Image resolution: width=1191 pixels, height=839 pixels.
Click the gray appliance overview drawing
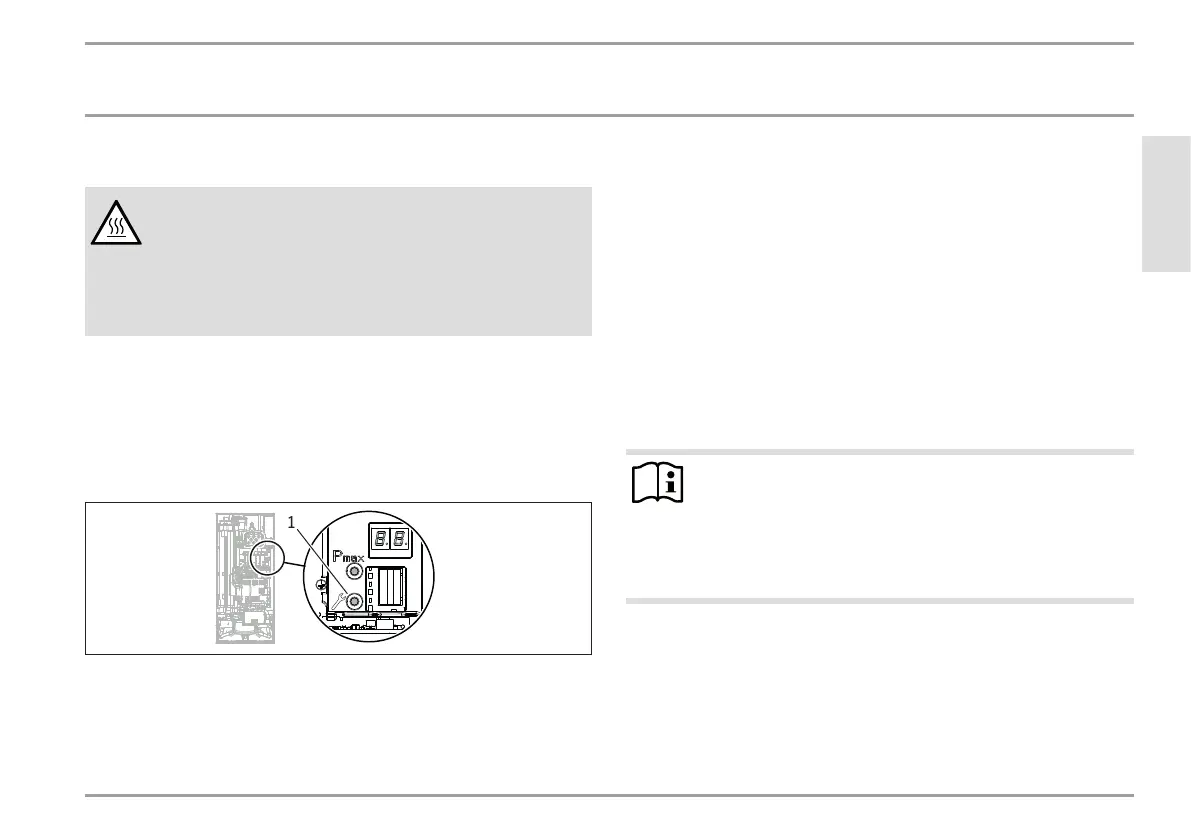tap(245, 578)
